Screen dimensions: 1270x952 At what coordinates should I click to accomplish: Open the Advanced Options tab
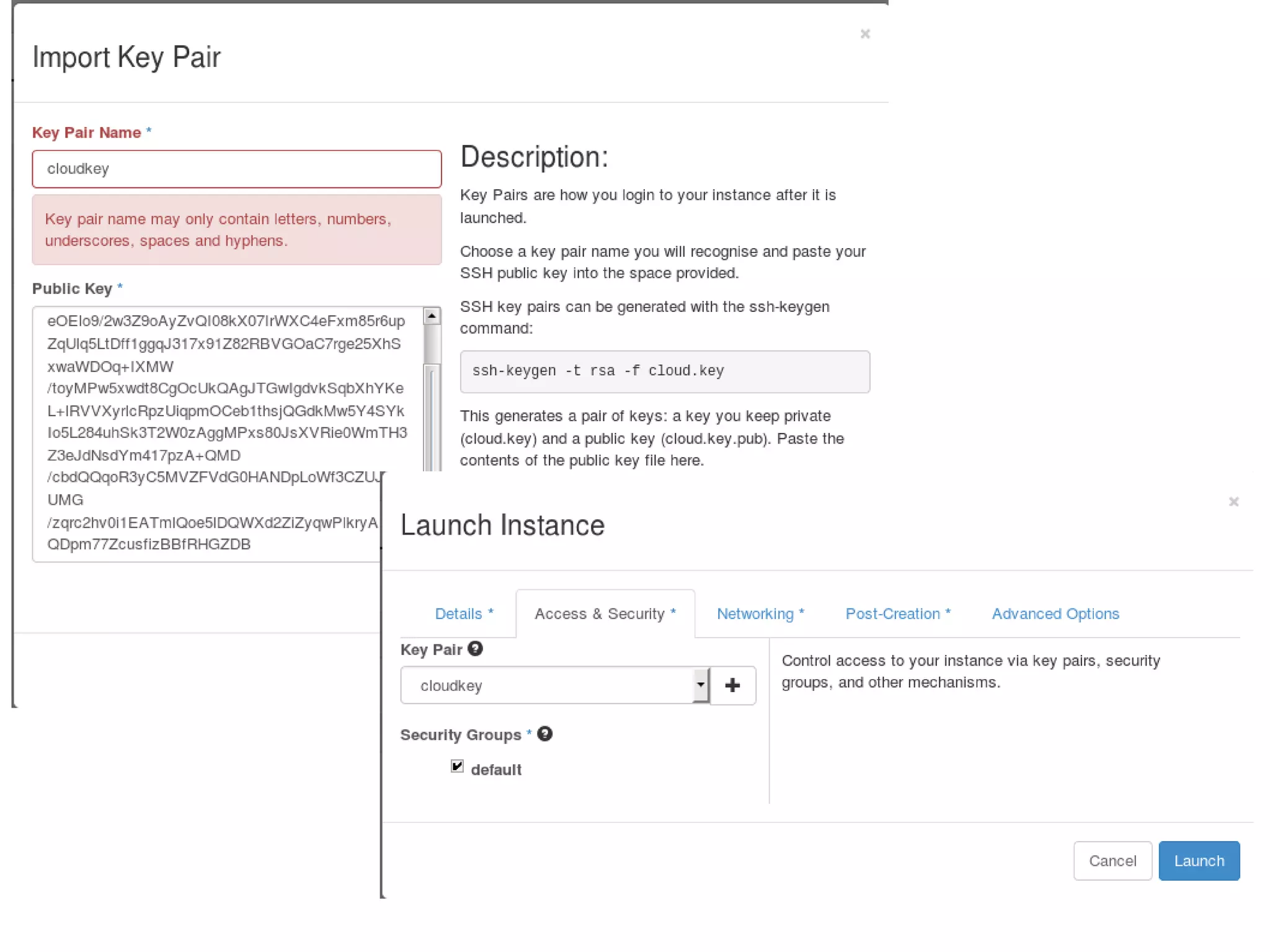tap(1055, 613)
